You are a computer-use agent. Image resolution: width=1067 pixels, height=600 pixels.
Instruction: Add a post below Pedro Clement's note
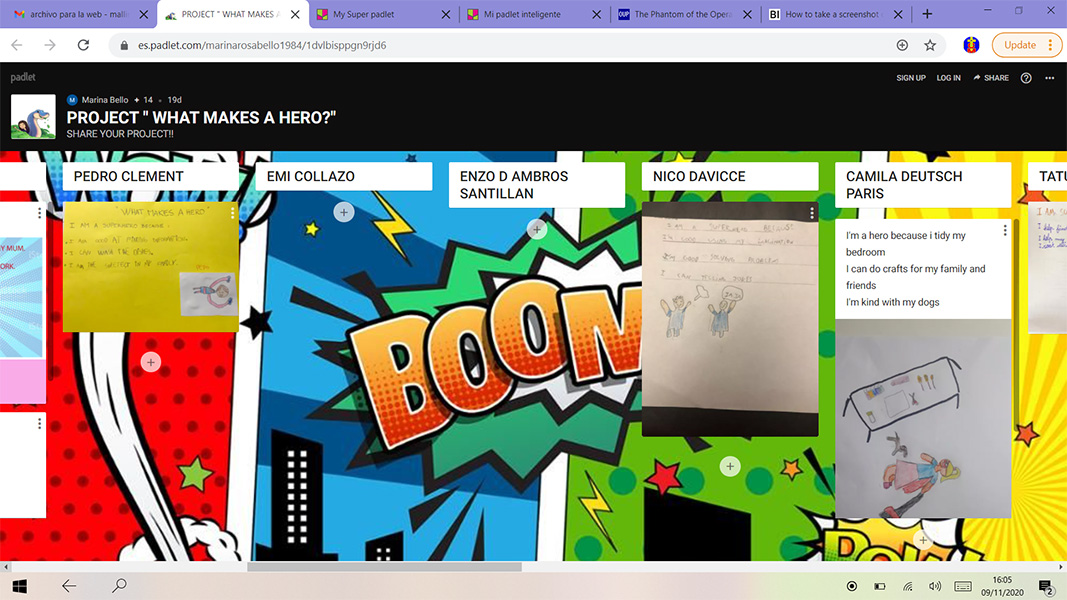point(151,362)
